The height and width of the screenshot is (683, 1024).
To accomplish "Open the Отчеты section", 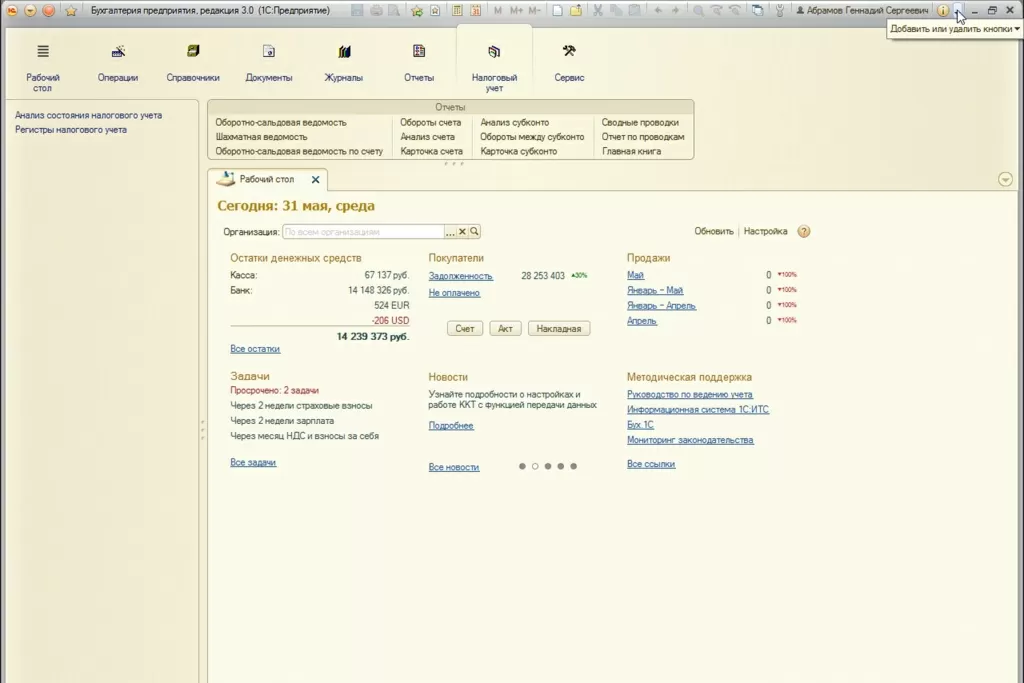I will (x=419, y=63).
